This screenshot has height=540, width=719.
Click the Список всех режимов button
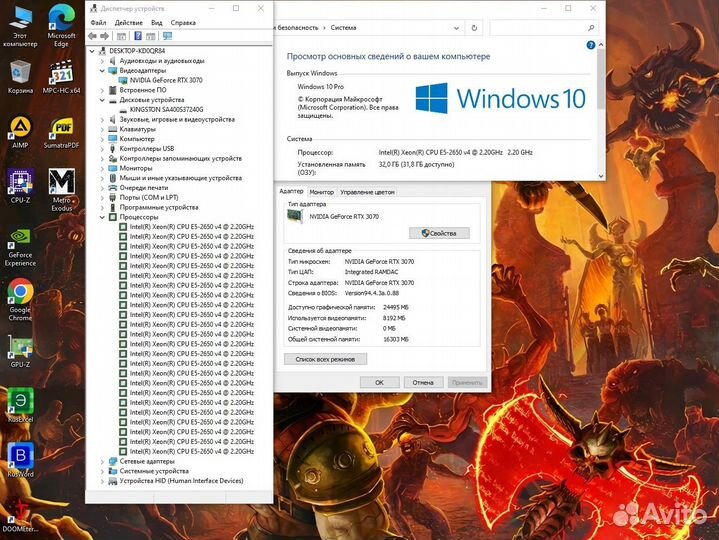point(325,359)
